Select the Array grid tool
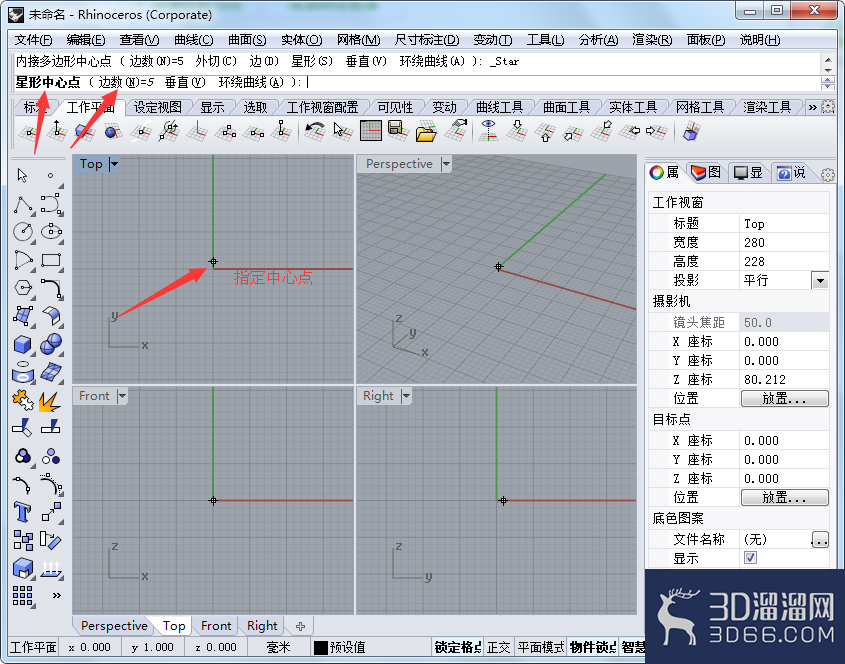 coord(23,596)
